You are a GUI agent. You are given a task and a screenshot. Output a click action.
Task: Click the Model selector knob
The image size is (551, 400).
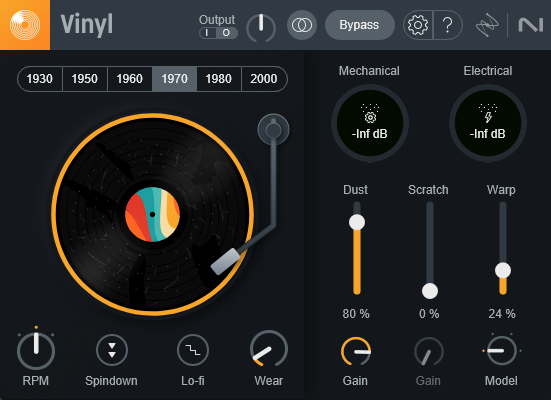point(501,350)
